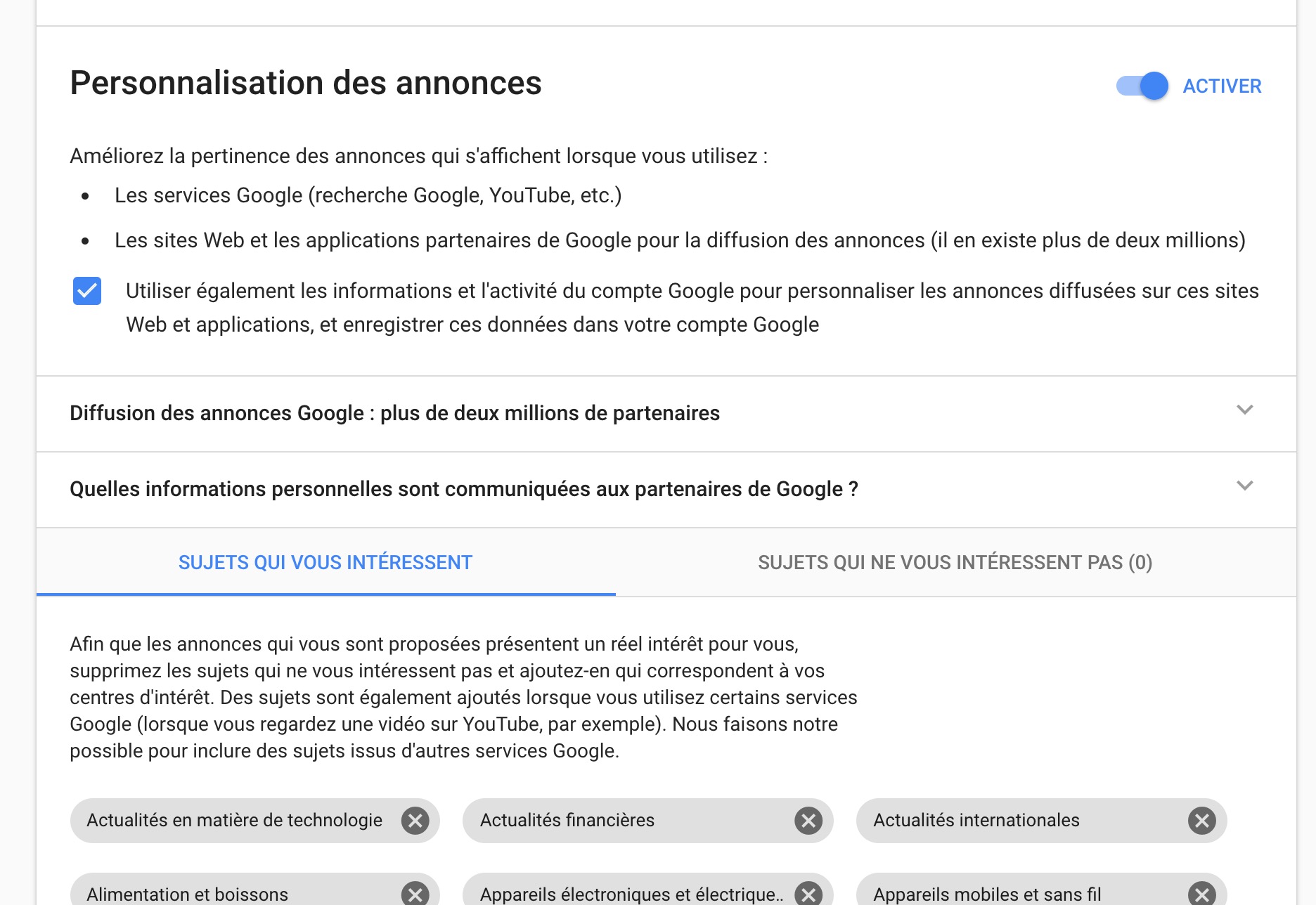Select the Actualités en matière de technologie chip
This screenshot has height=905, width=1316.
click(x=234, y=821)
